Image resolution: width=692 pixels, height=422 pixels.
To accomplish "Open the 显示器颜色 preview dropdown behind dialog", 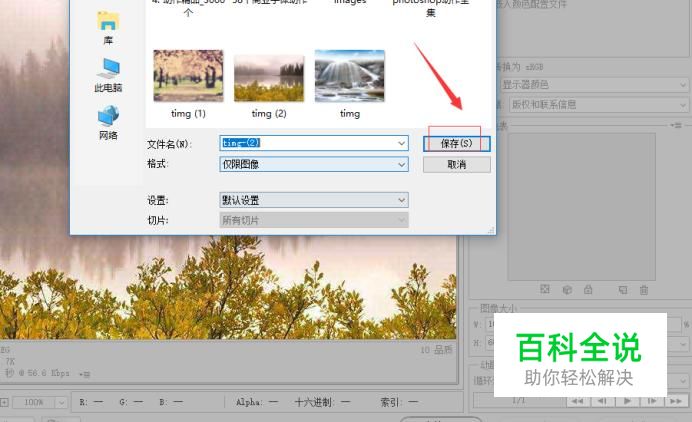I will [x=594, y=84].
